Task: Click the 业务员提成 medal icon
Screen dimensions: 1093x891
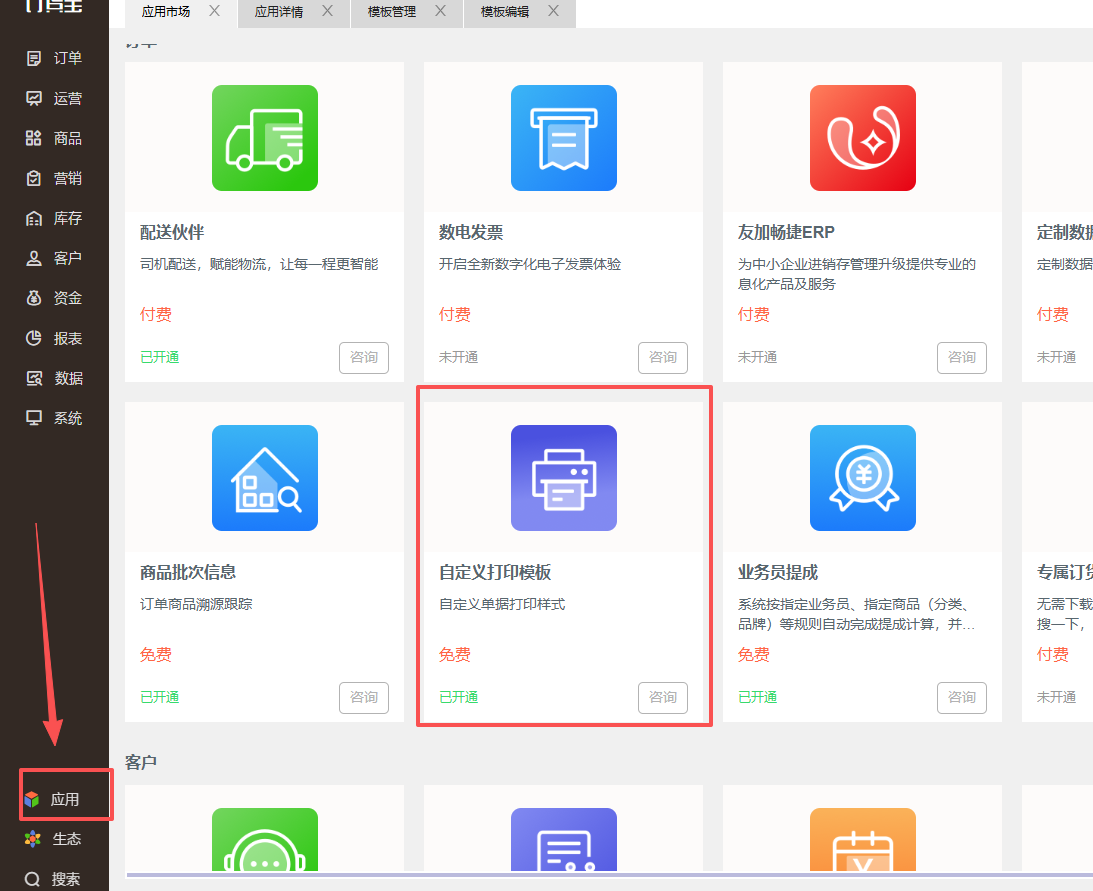Action: coord(863,478)
